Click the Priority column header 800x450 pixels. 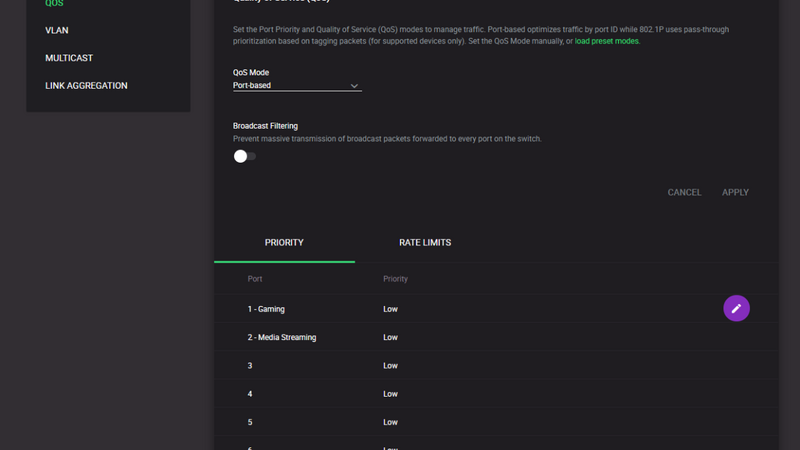tap(395, 279)
